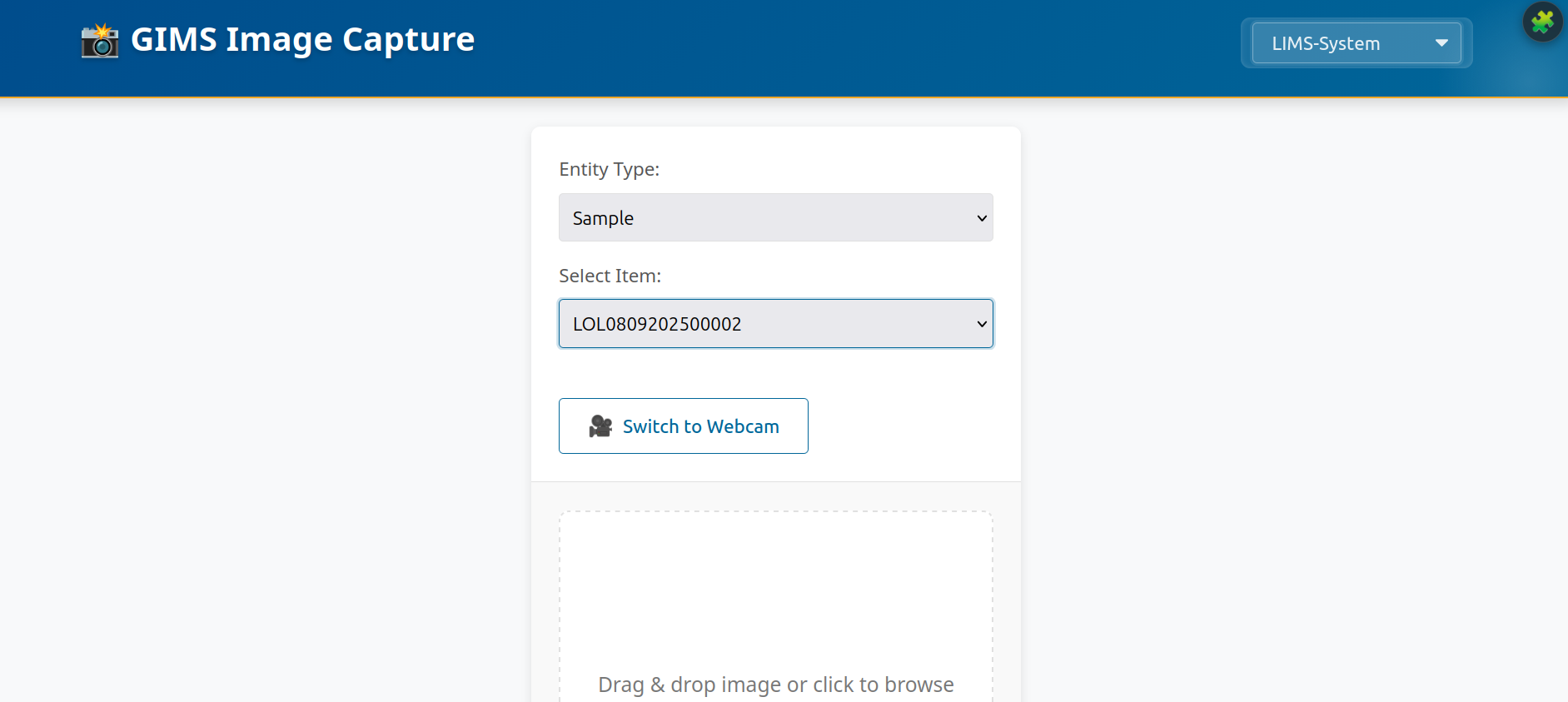Click the LIMS-System dropdown caret arrow
1568x702 pixels.
point(1441,43)
